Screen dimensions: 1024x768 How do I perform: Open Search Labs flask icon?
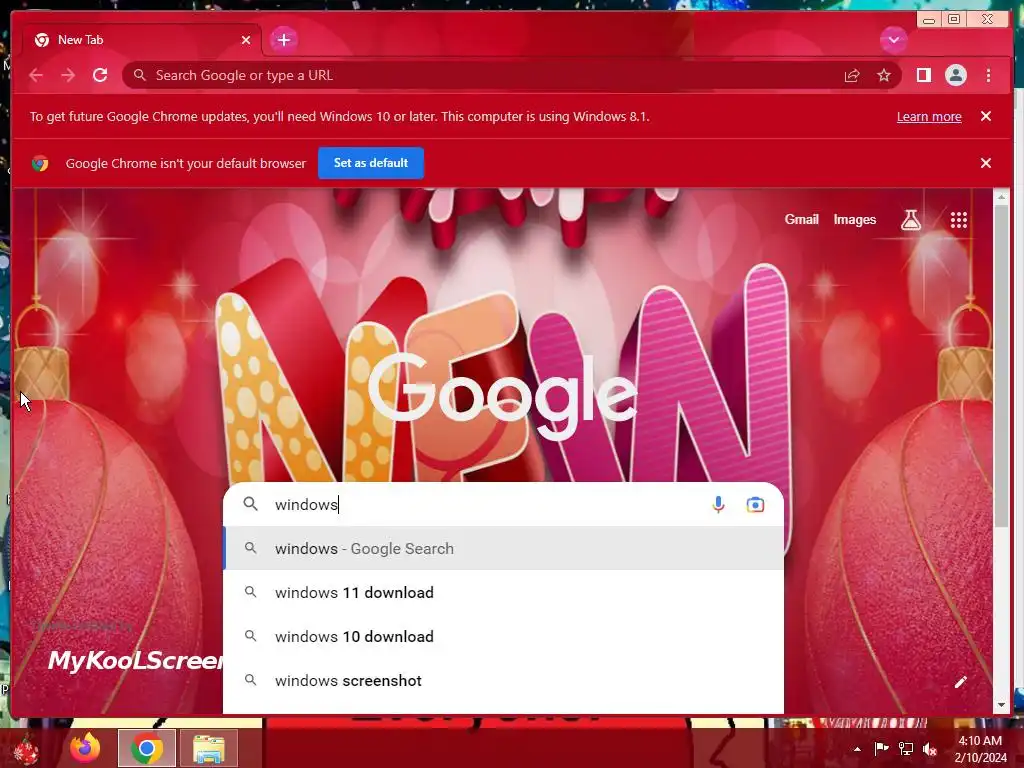coord(911,220)
